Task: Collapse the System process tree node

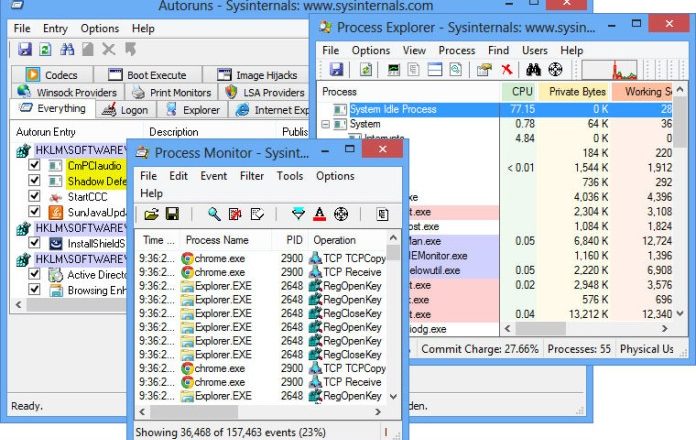Action: click(x=327, y=124)
